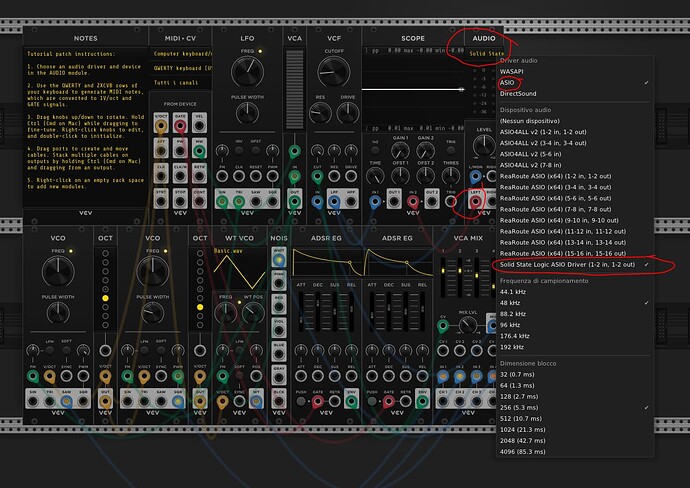690x488 pixels.
Task: Click the NOIS module PINK output jack
Action: coord(279,283)
